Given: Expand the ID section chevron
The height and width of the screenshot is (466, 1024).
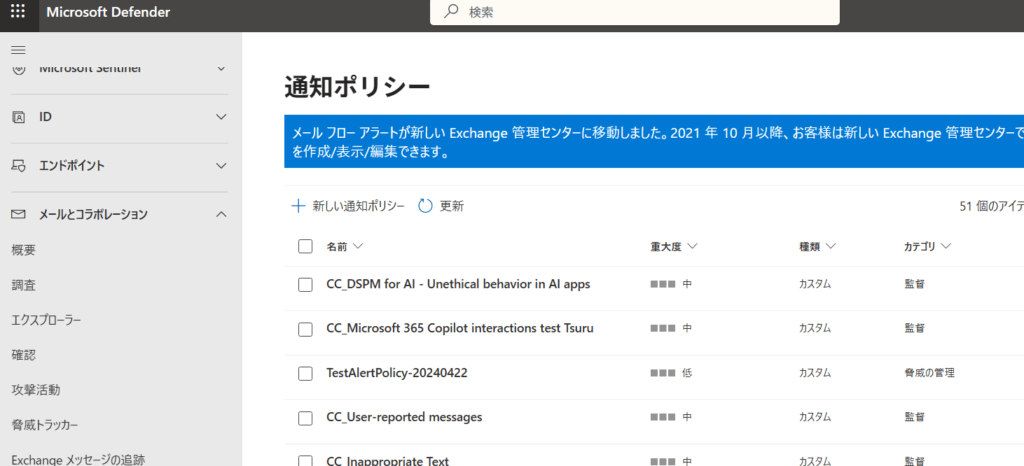Looking at the screenshot, I should click(222, 117).
